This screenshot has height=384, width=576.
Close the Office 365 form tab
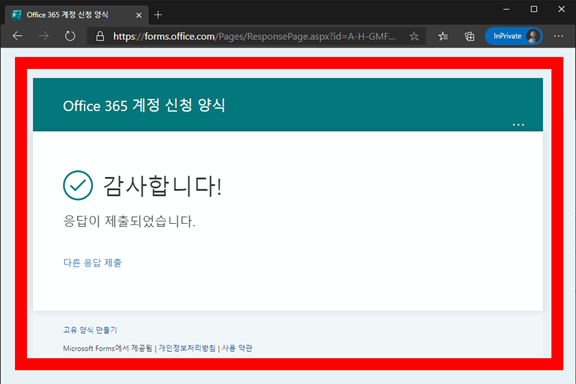(138, 15)
